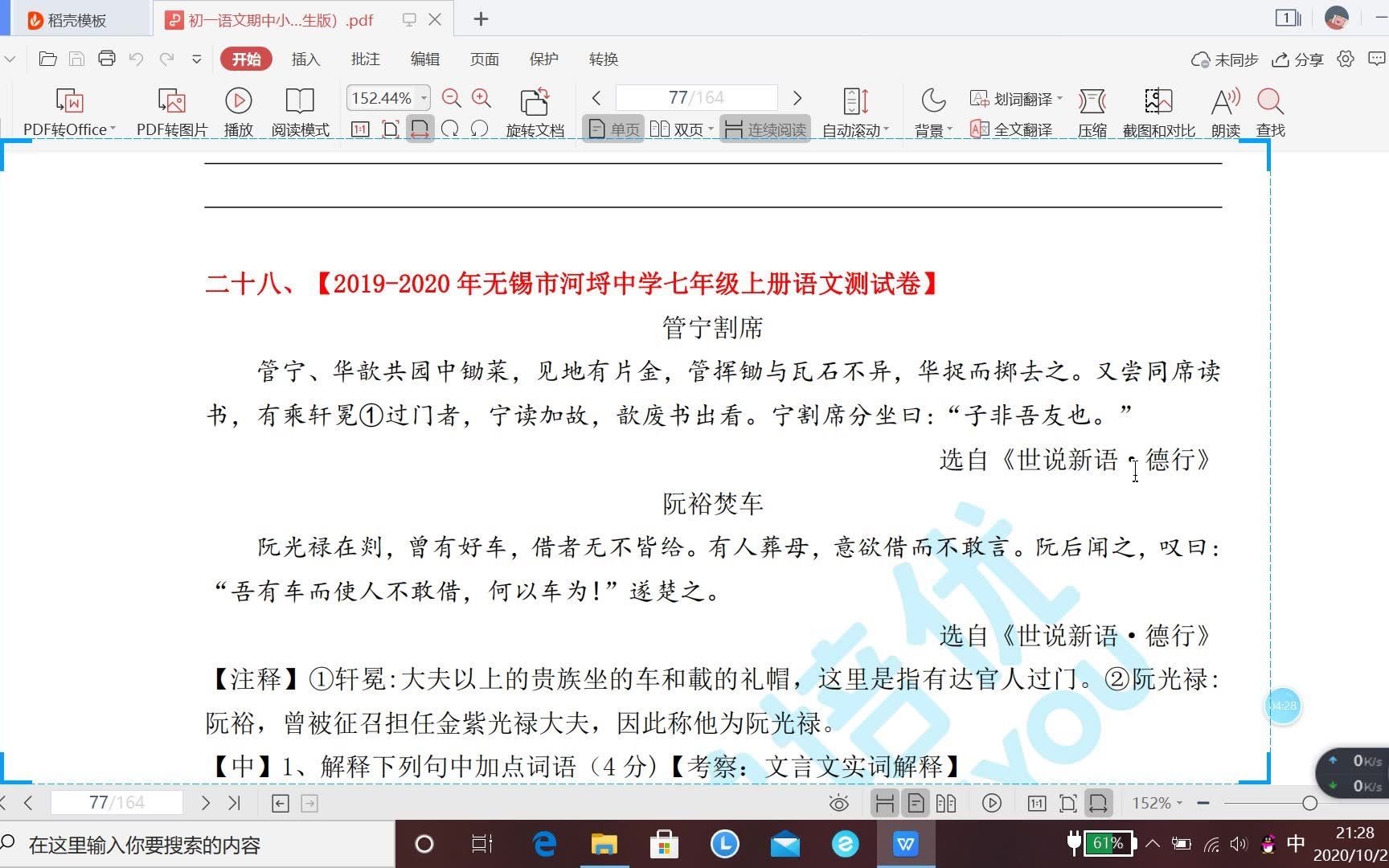Screen dimensions: 1389x868
Task: Open the 背景 background options
Action: 933,112
